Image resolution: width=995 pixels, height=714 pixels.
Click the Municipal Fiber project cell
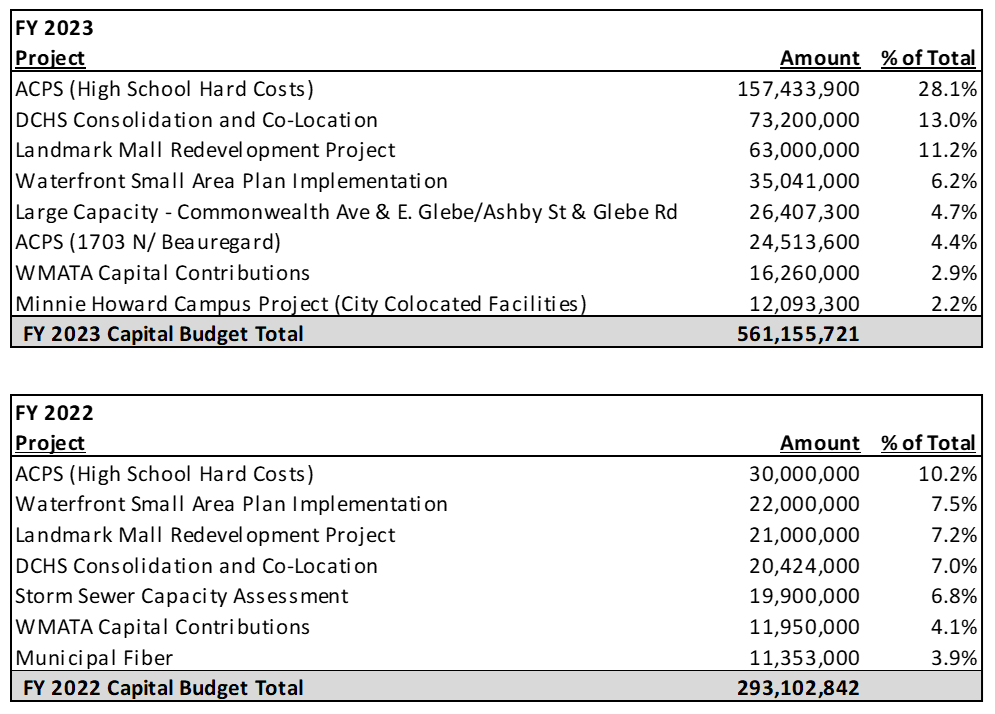pyautogui.click(x=94, y=657)
